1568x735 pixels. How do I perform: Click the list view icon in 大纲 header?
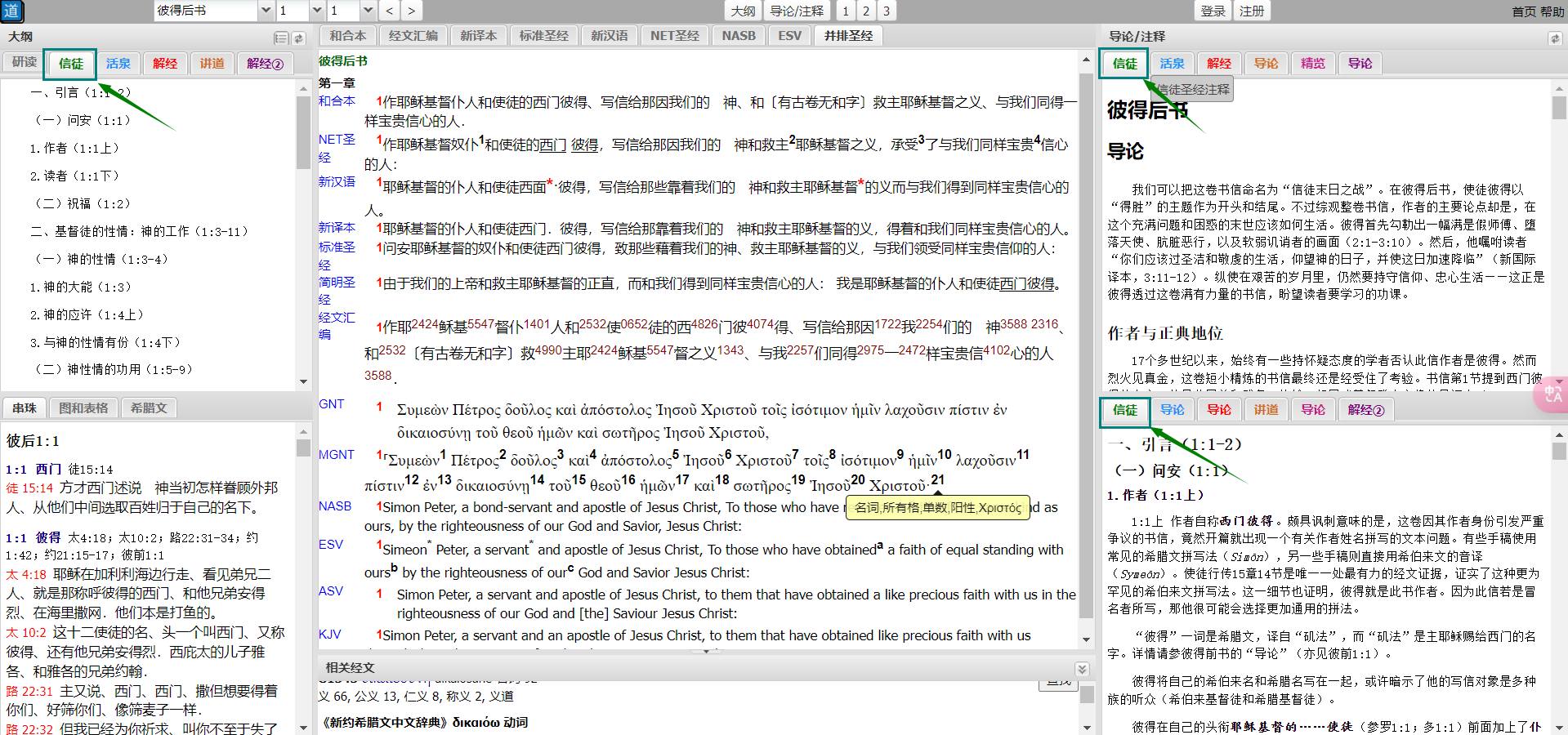point(281,38)
